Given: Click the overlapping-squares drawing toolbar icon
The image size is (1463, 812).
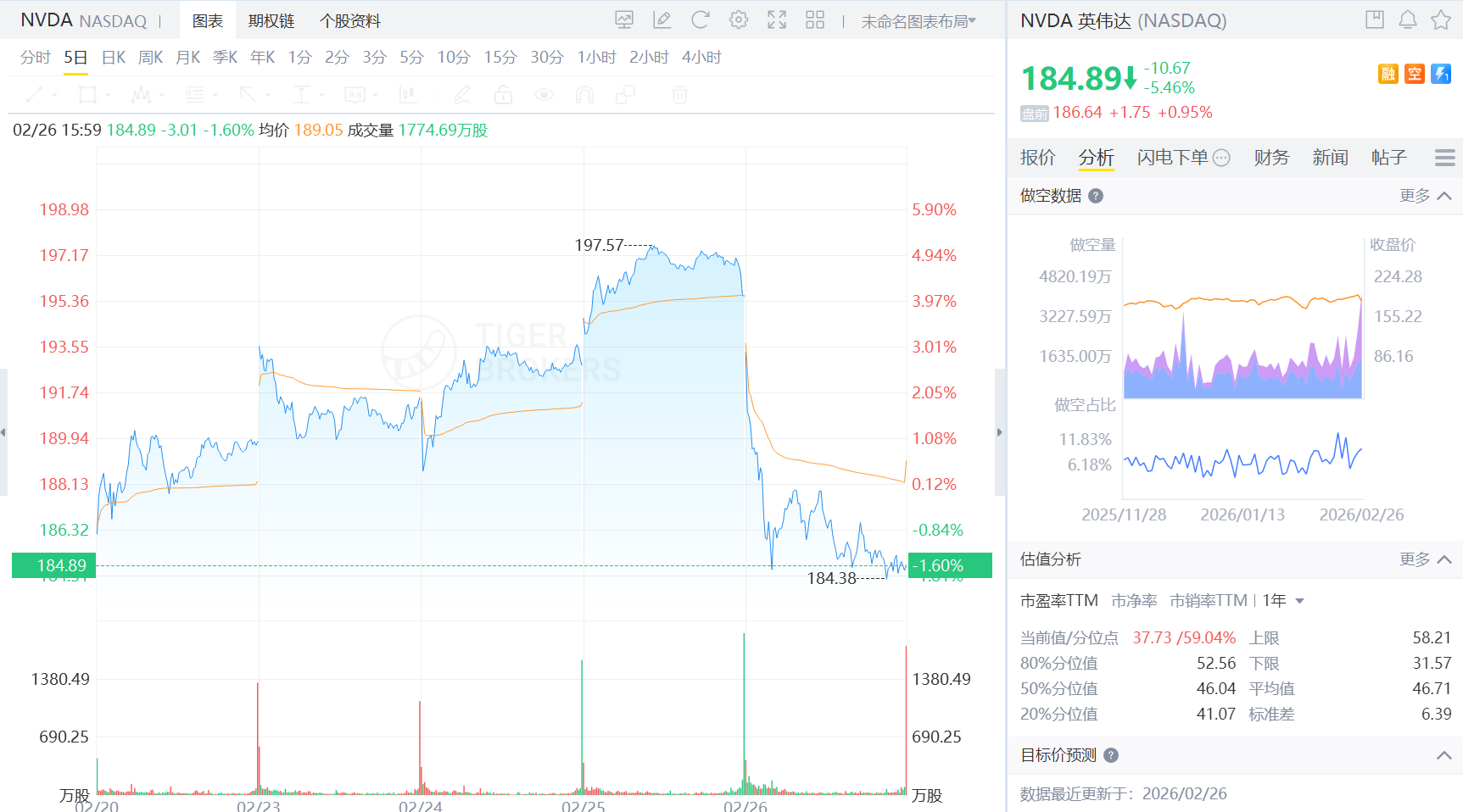Looking at the screenshot, I should [625, 94].
